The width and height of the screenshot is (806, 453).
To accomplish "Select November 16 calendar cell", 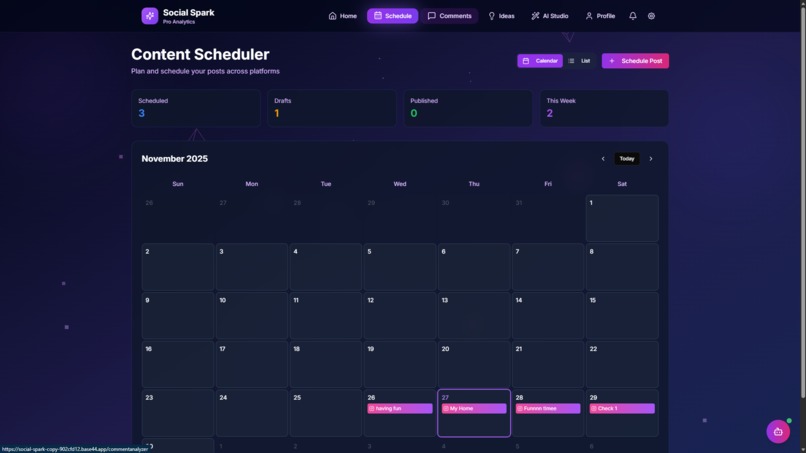I will coord(178,364).
